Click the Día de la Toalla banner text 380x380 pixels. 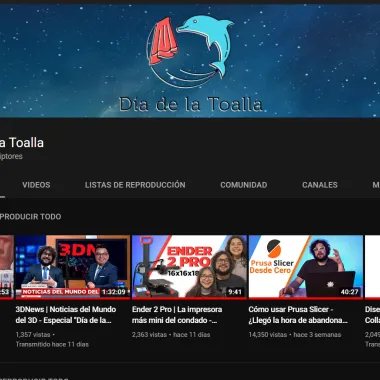click(x=191, y=104)
